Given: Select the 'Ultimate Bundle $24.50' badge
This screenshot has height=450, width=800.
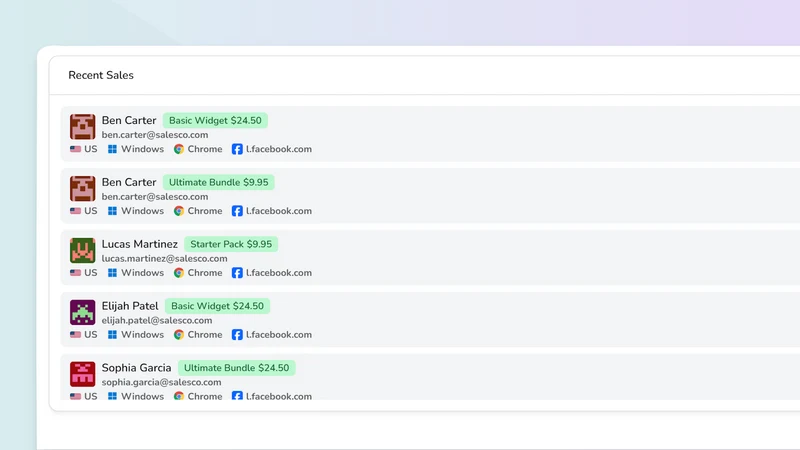Looking at the screenshot, I should tap(236, 368).
